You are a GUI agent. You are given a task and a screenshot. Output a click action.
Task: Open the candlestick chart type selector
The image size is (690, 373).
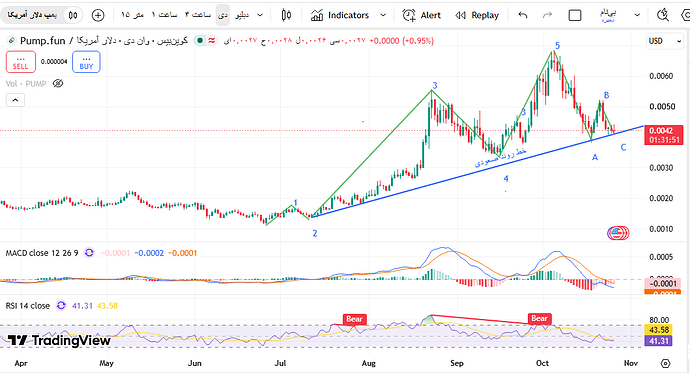click(286, 15)
